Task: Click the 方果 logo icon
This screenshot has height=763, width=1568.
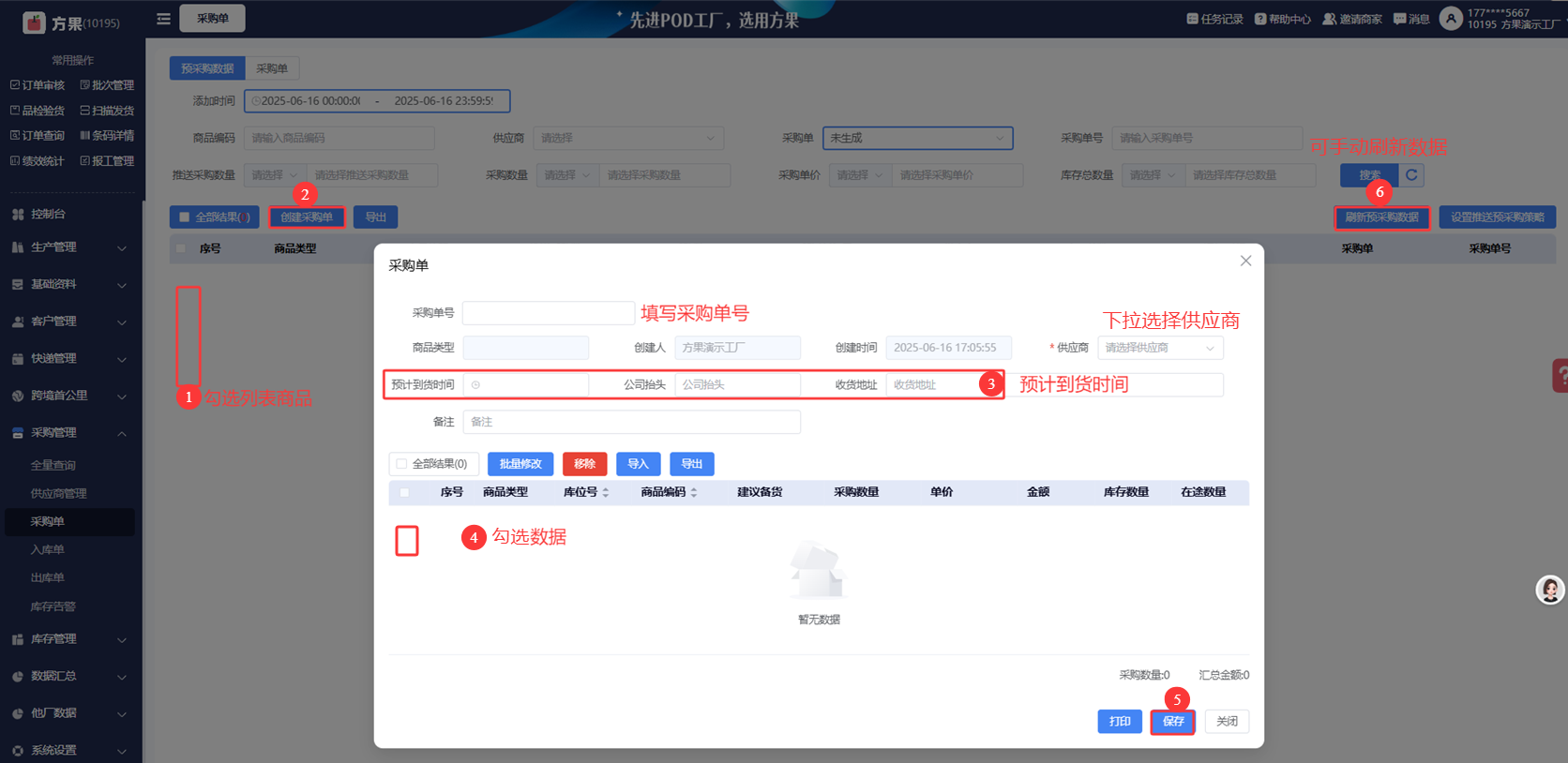Action: pos(34,22)
